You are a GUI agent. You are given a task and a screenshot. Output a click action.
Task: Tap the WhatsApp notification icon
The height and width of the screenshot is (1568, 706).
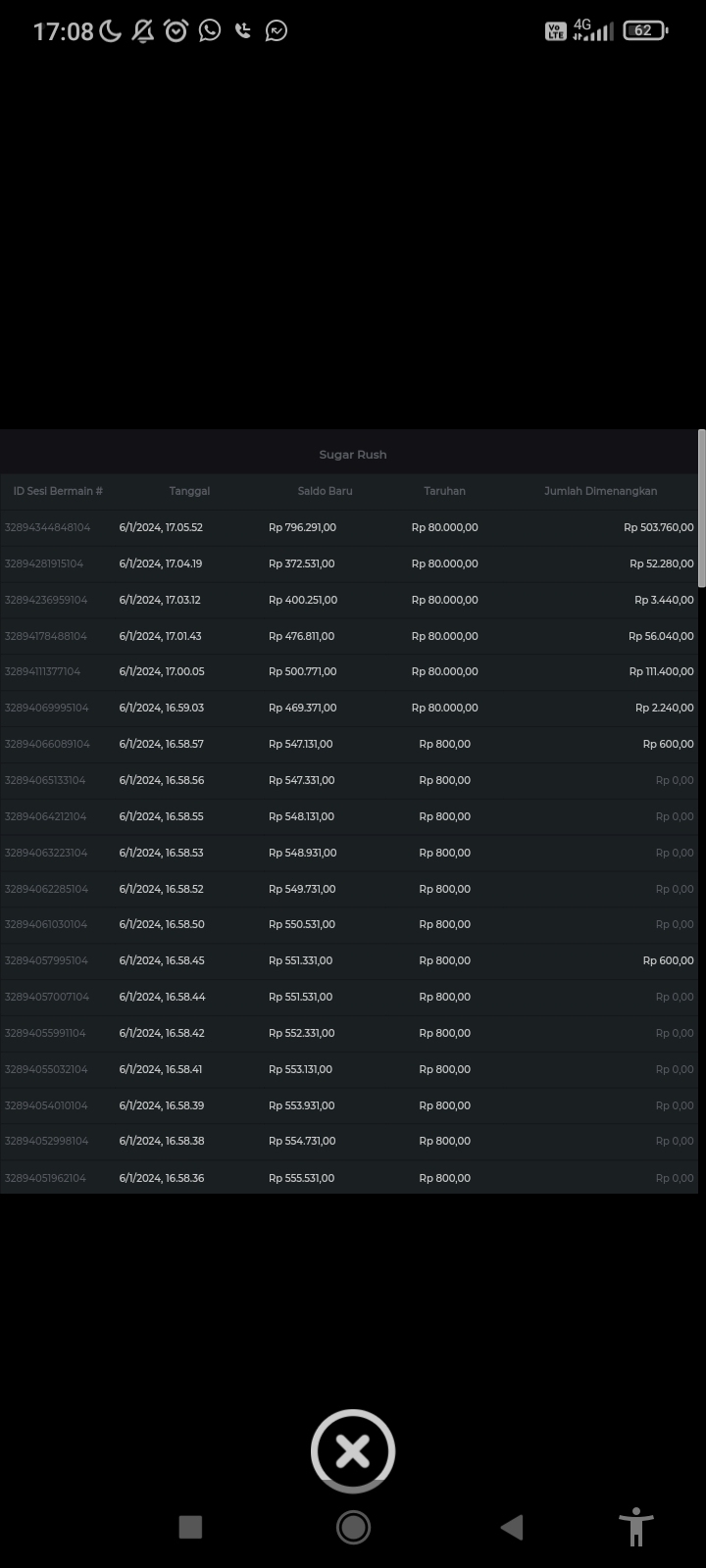tap(210, 30)
